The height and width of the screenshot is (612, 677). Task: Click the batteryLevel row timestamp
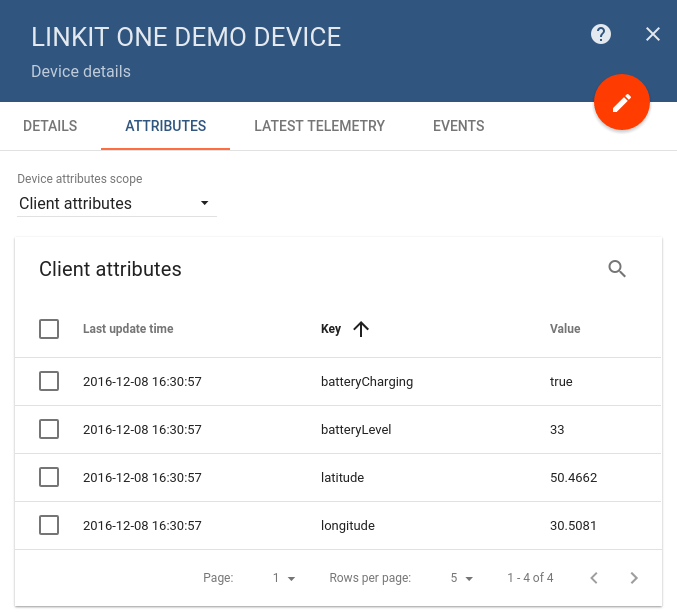142,430
